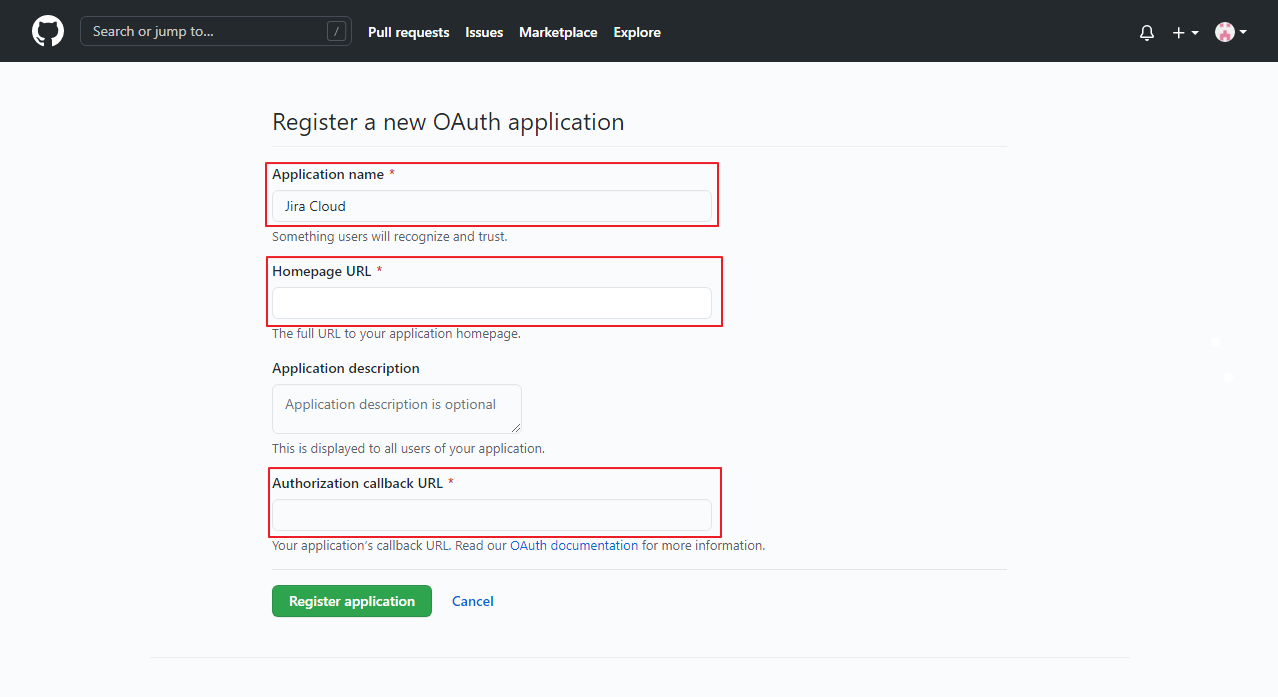The width and height of the screenshot is (1278, 697).
Task: Click the text The full URL to your application homepage
Action: coord(396,334)
